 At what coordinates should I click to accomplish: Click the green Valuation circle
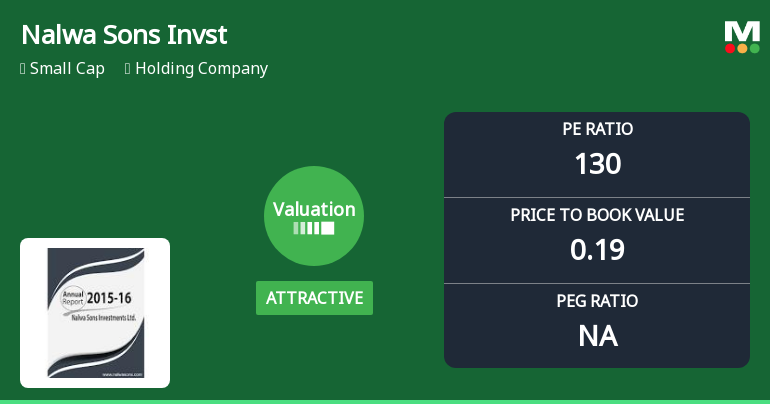(314, 216)
